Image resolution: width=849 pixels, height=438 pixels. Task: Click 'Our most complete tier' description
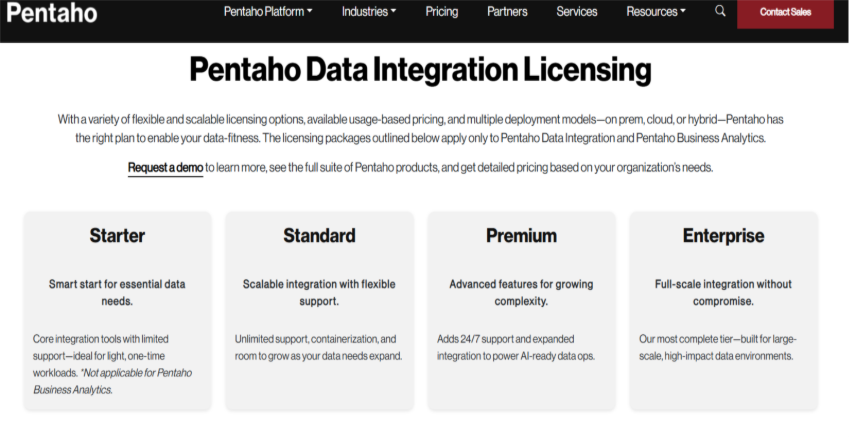click(718, 348)
